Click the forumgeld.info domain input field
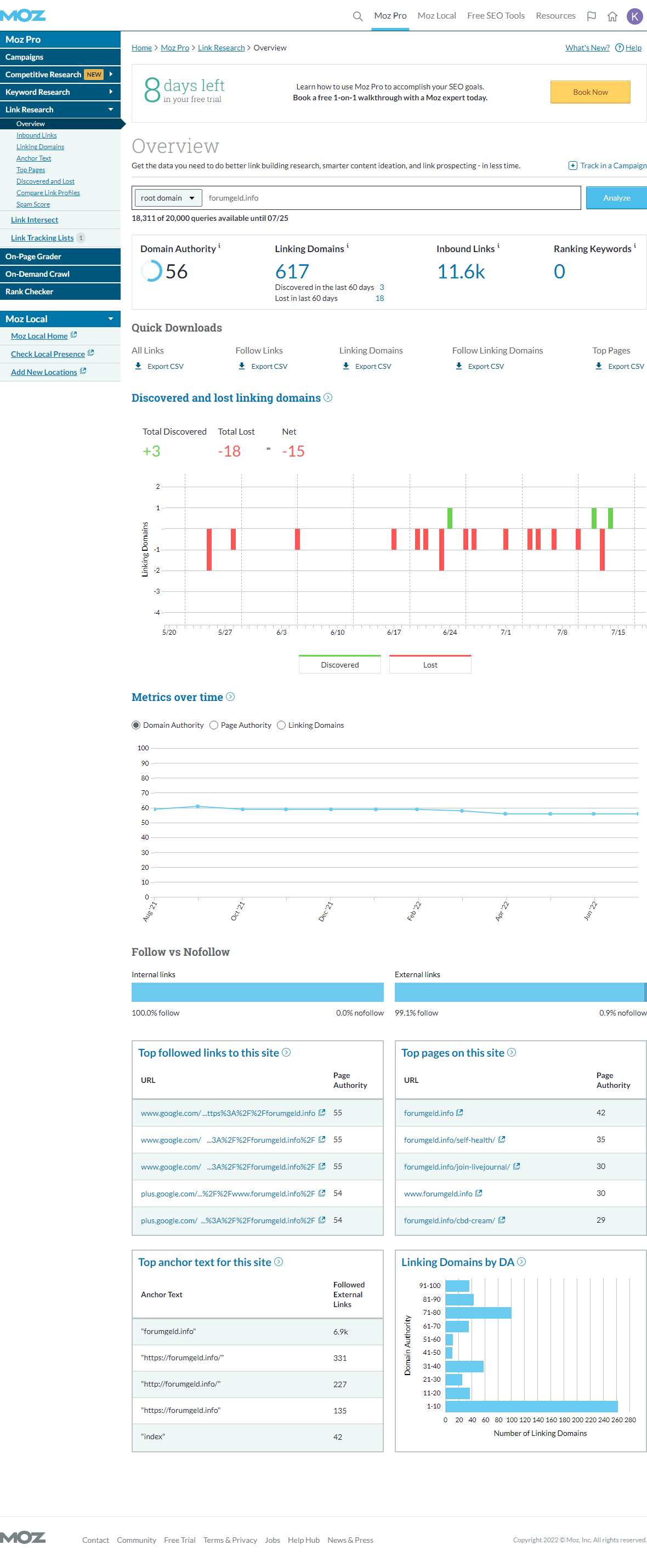This screenshot has width=647, height=1568. tap(390, 198)
